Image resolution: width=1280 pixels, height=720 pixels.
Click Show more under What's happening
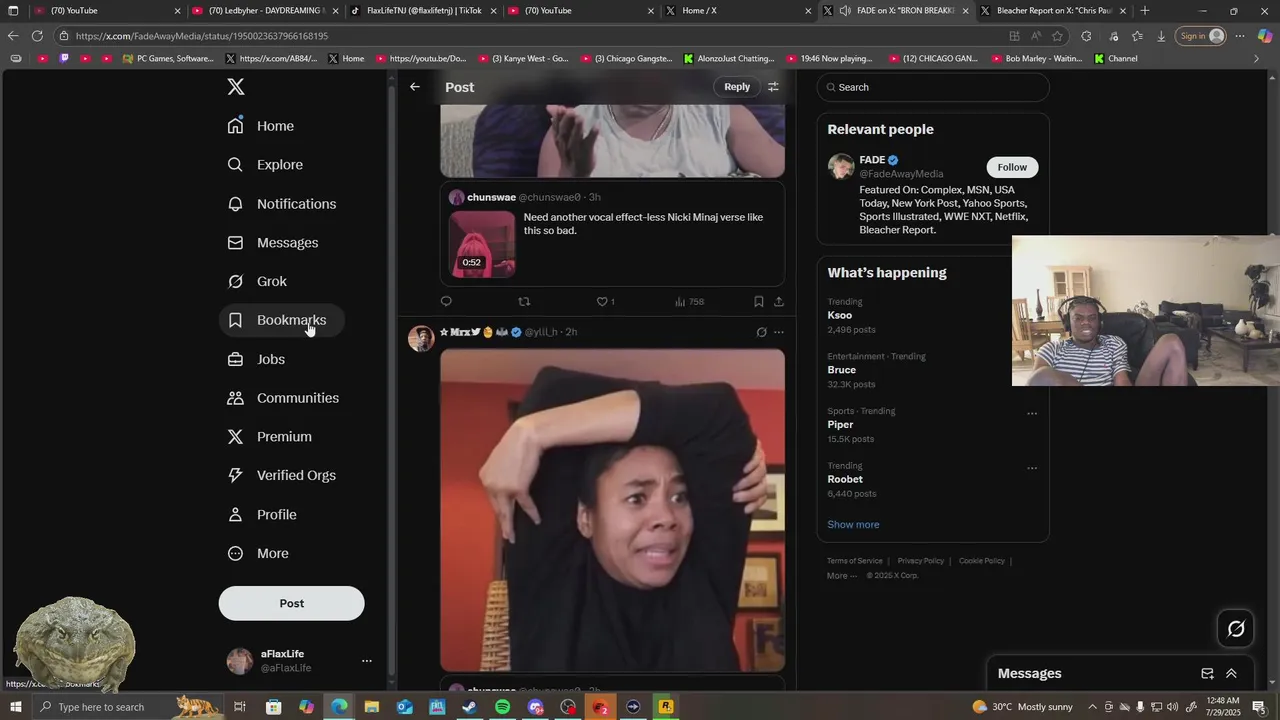click(853, 524)
